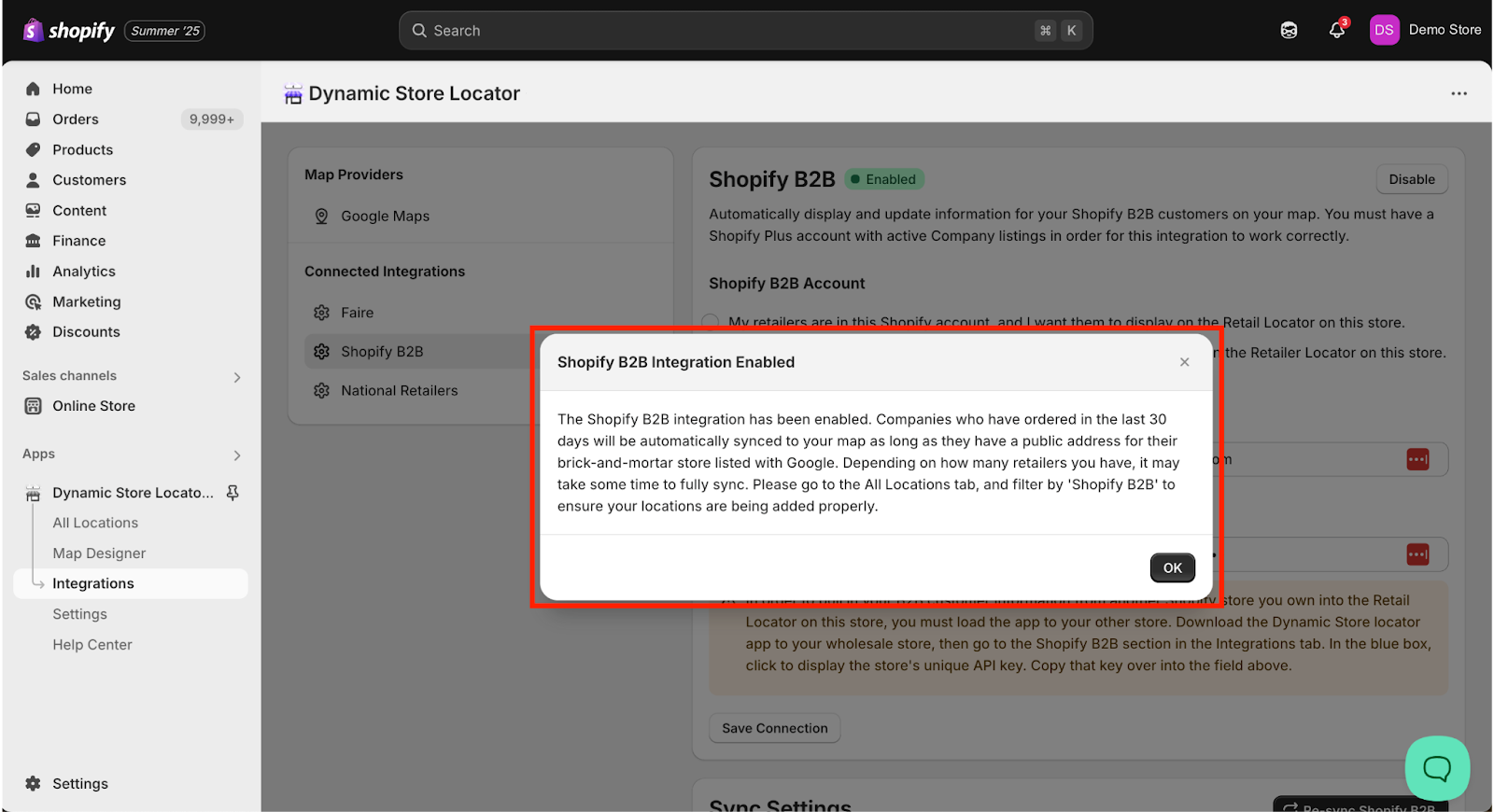Click the Analytics bar chart icon
Screen dimensions: 1494x812
[34, 272]
